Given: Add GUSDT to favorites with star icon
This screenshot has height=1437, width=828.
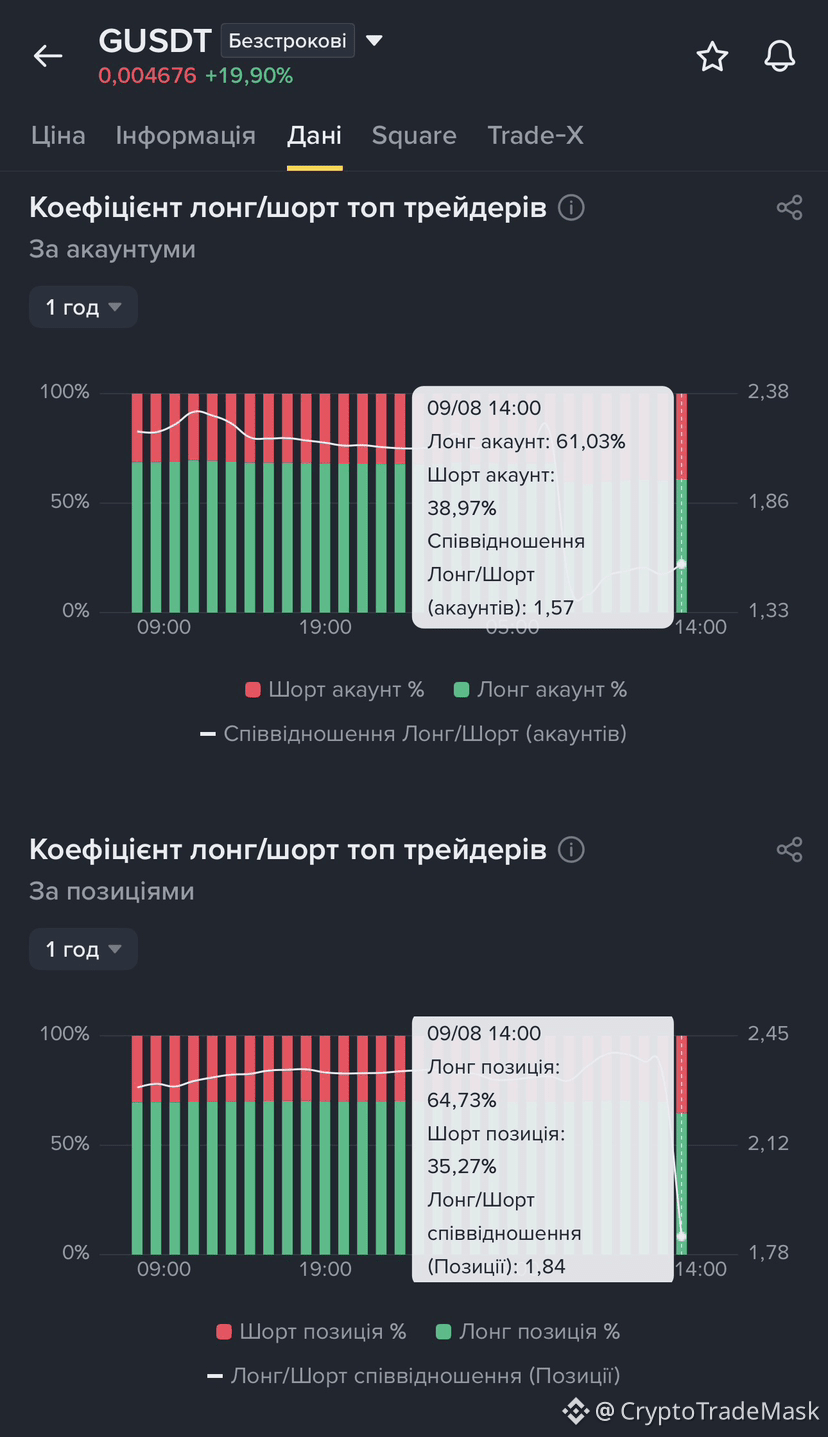Looking at the screenshot, I should 712,57.
